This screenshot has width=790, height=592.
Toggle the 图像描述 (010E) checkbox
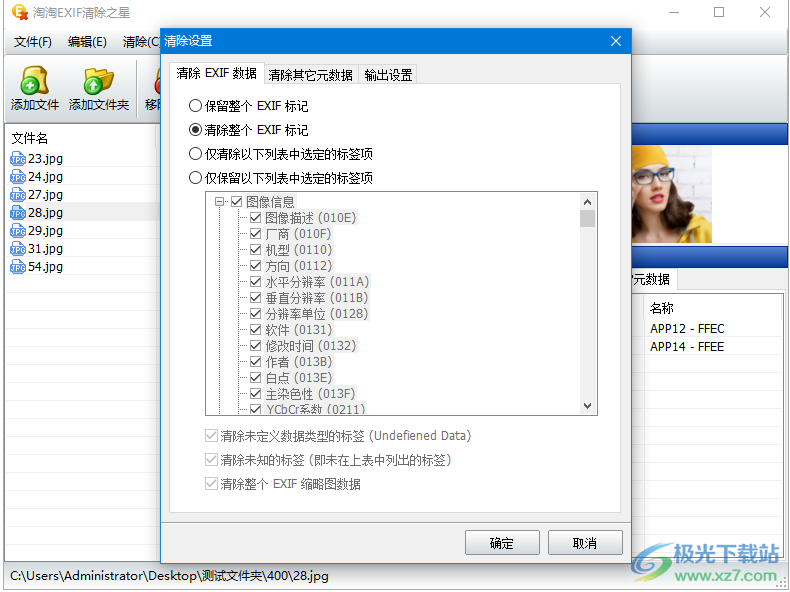tap(256, 218)
